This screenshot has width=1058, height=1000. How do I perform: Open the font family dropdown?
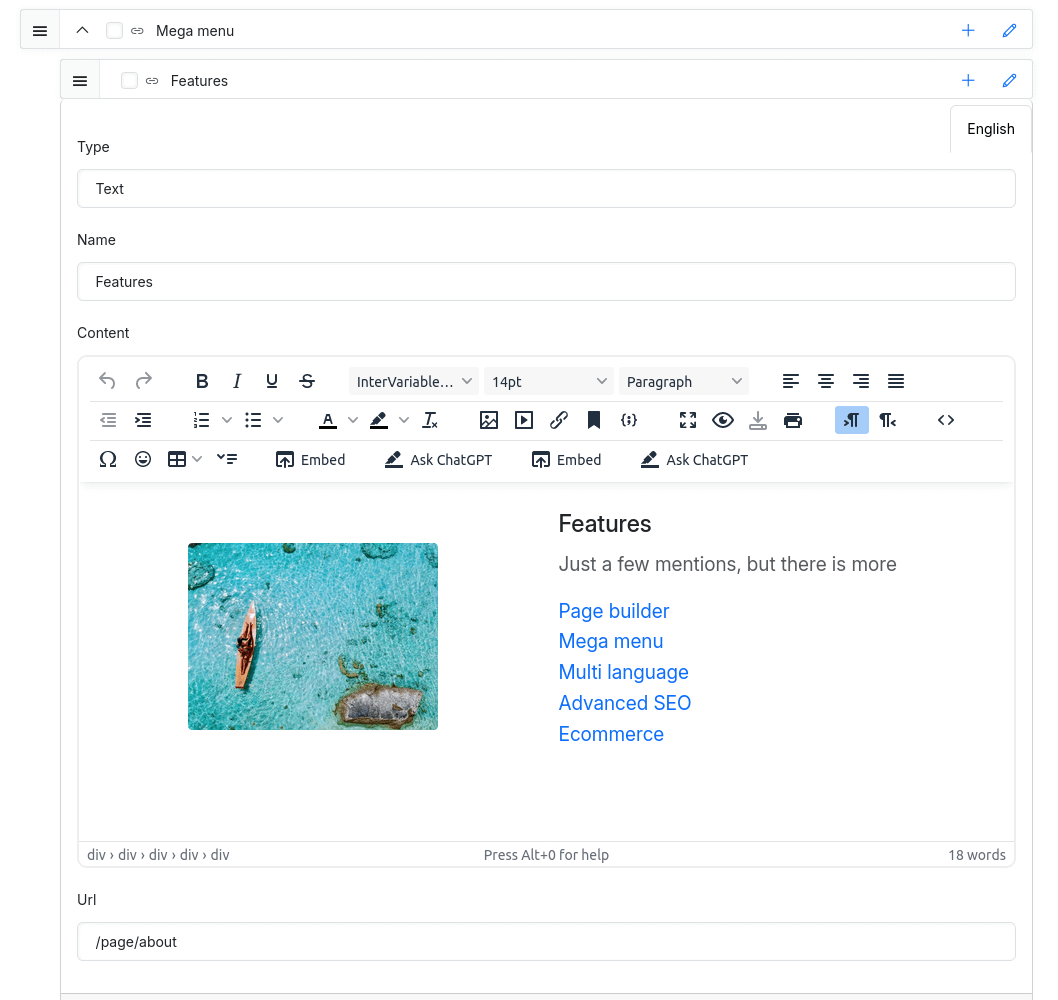click(414, 381)
